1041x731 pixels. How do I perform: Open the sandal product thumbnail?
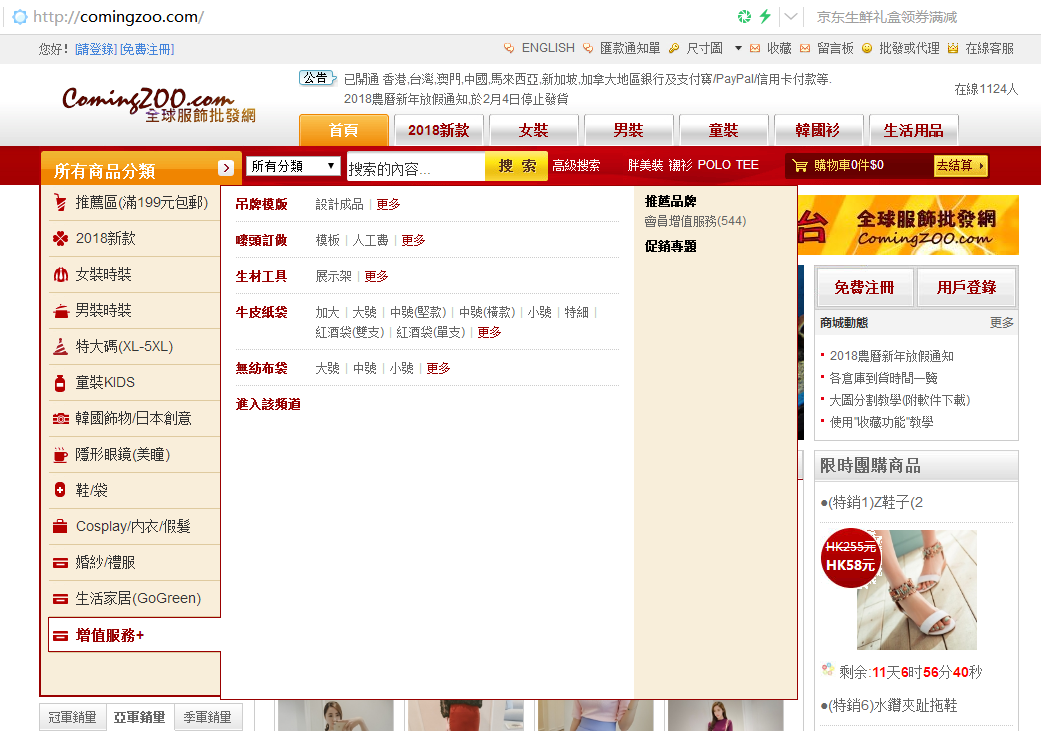(916, 590)
